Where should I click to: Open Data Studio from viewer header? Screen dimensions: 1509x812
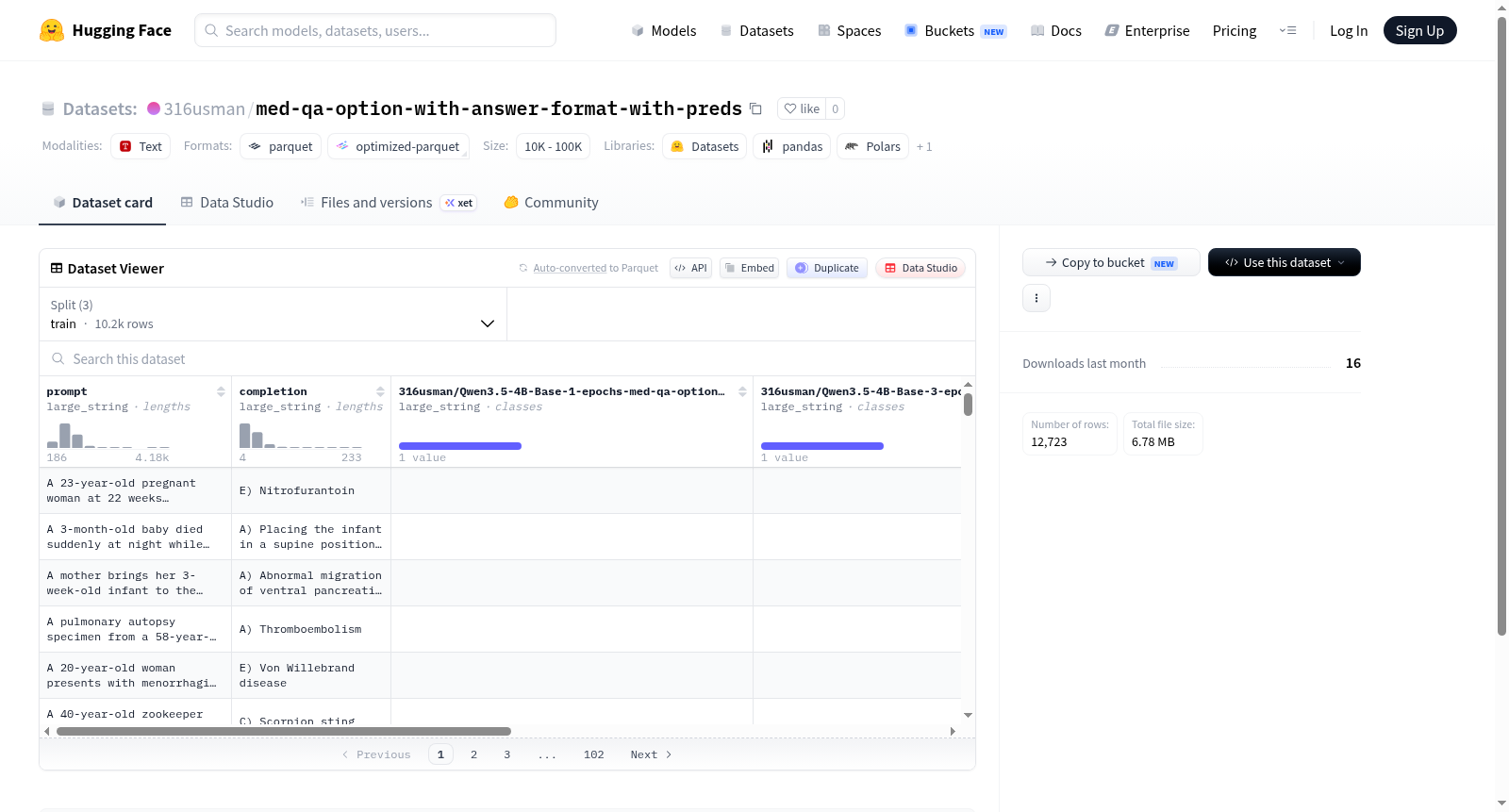pos(920,268)
